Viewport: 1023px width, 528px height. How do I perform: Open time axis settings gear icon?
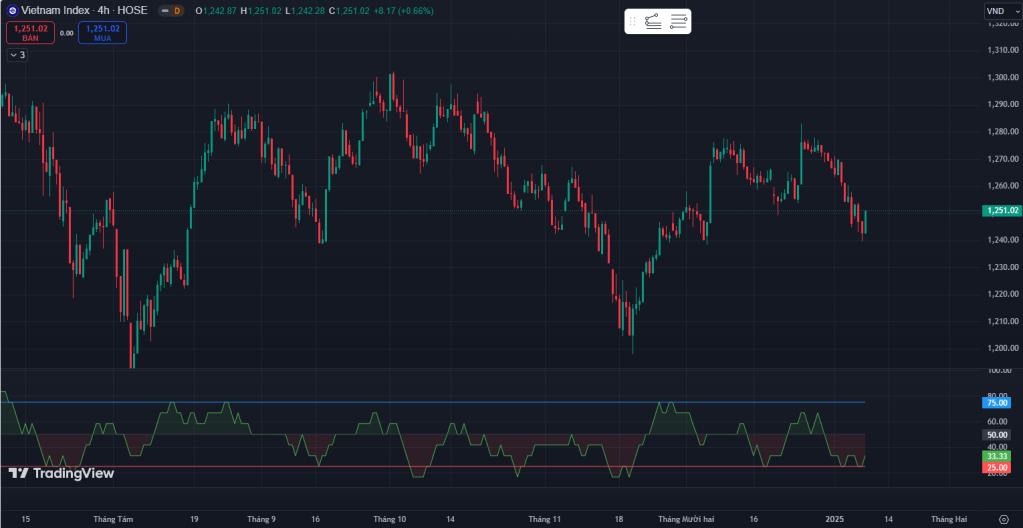point(1004,519)
